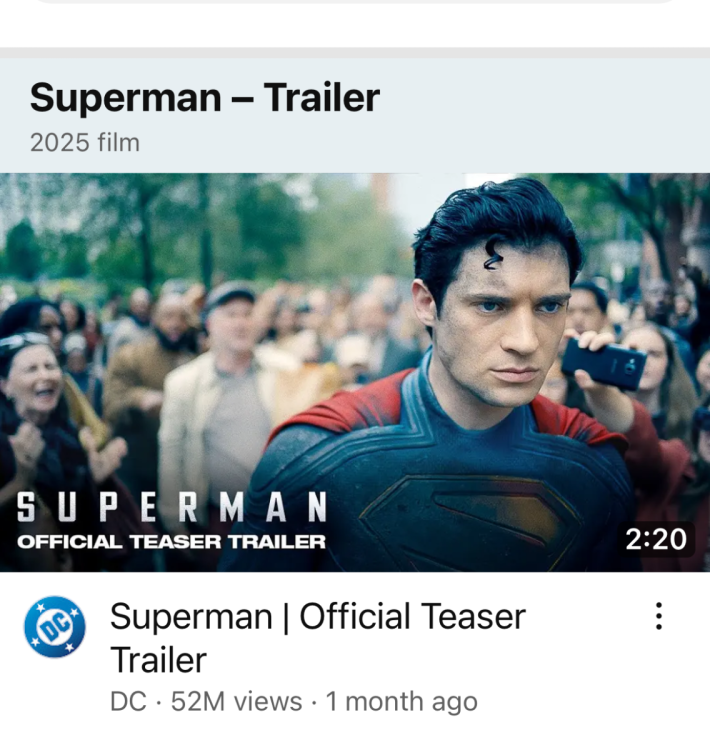Select the "Superman – Trailer" heading
Screen dimensions: 710x750
(x=205, y=98)
